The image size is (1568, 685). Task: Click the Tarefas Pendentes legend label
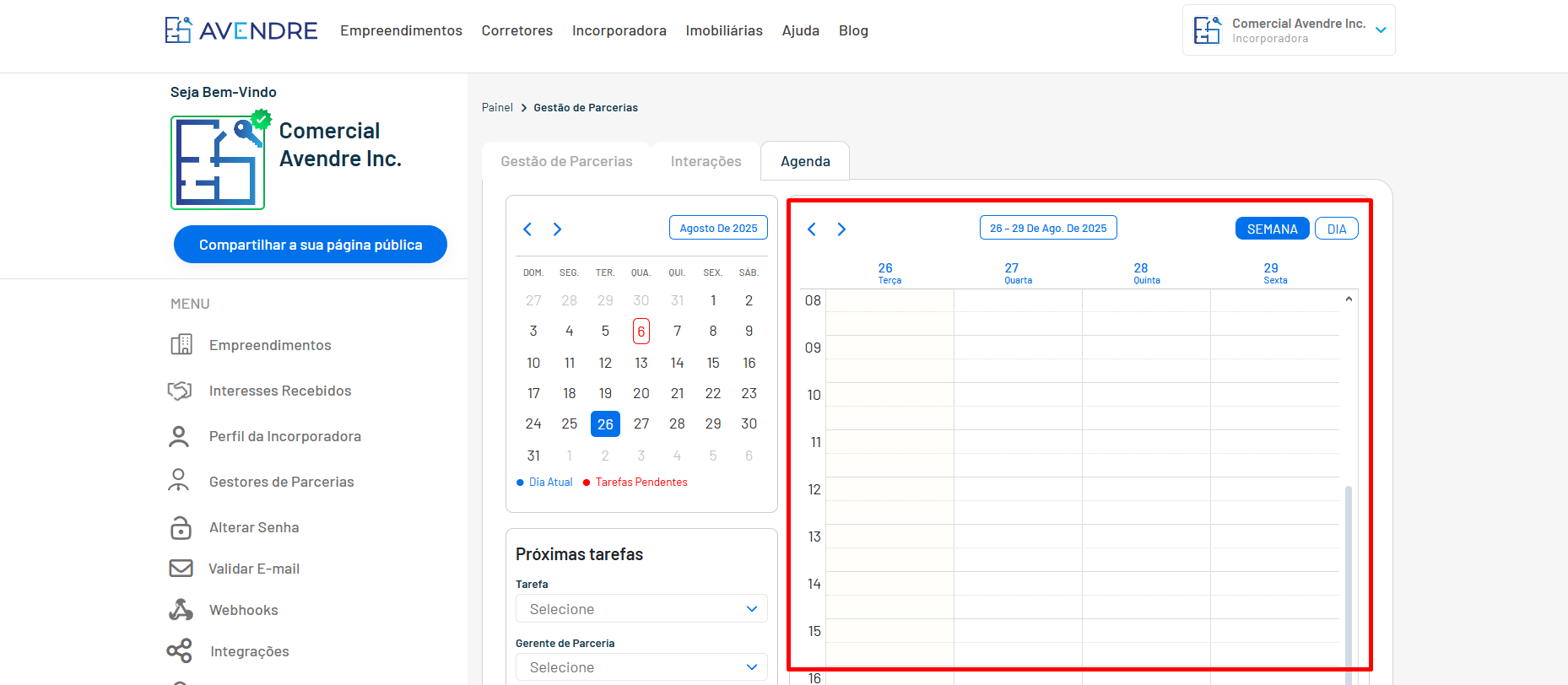[x=641, y=483]
